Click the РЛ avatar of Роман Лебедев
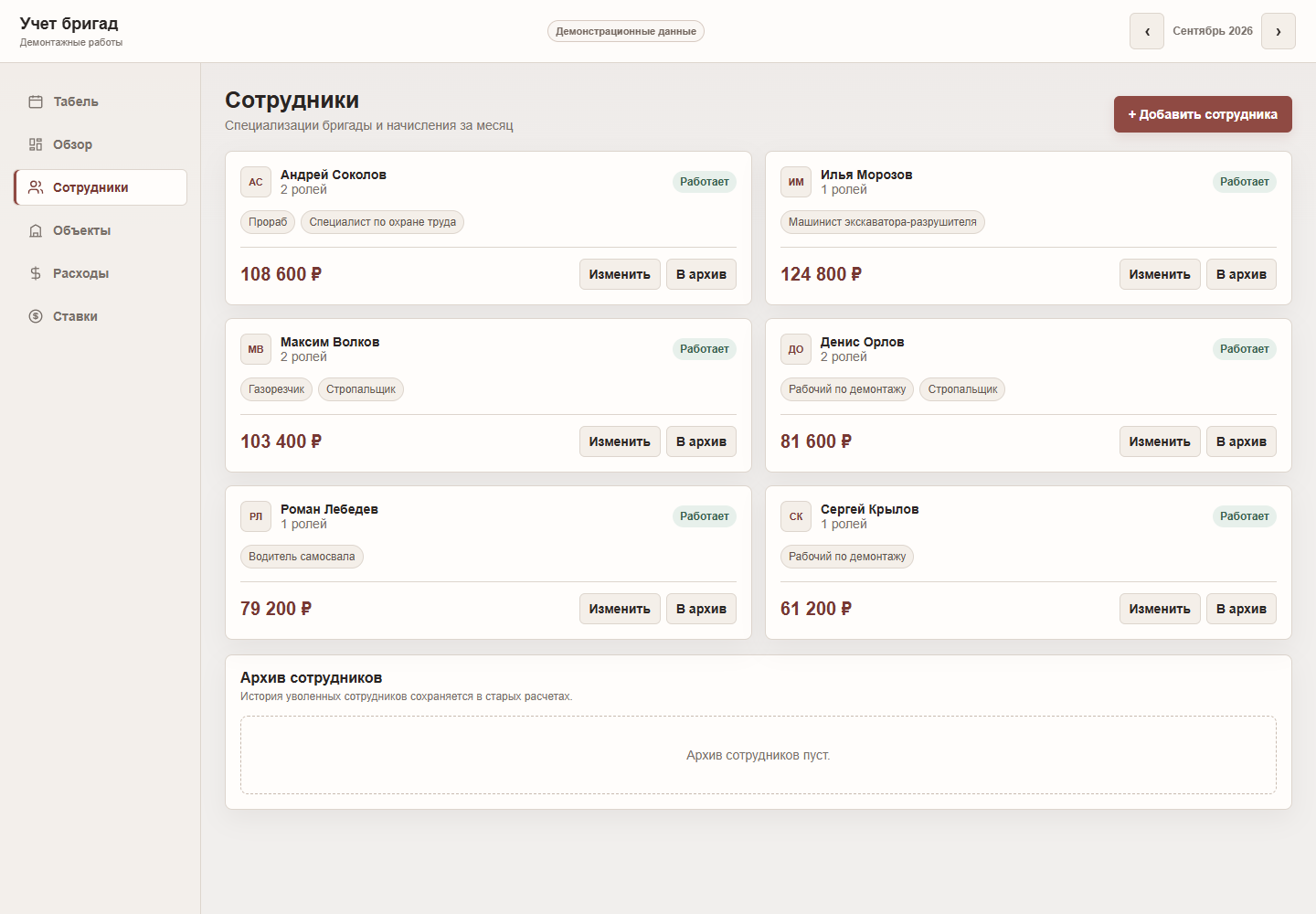This screenshot has width=1316, height=914. click(256, 516)
